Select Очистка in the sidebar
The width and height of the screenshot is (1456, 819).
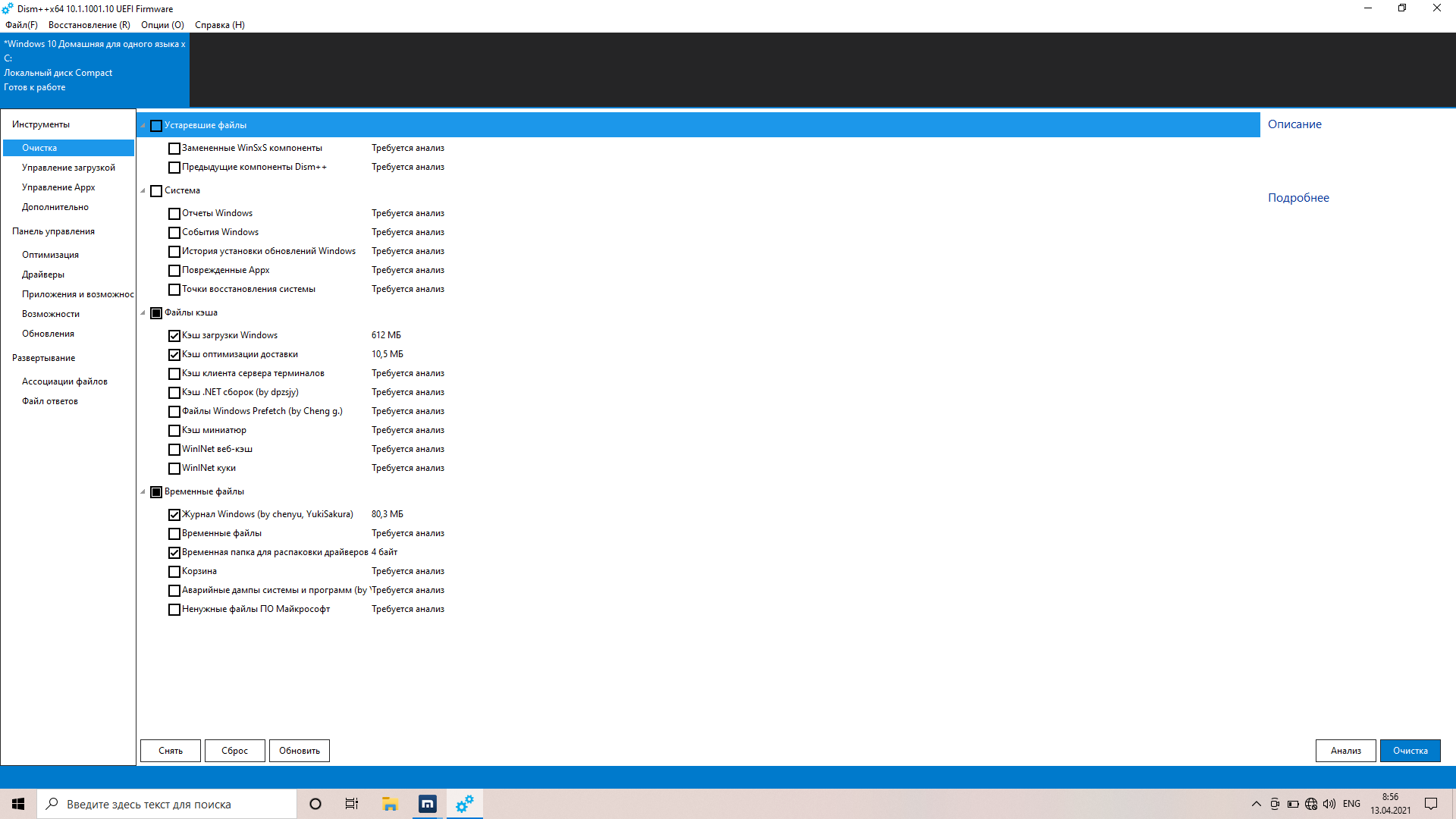68,148
